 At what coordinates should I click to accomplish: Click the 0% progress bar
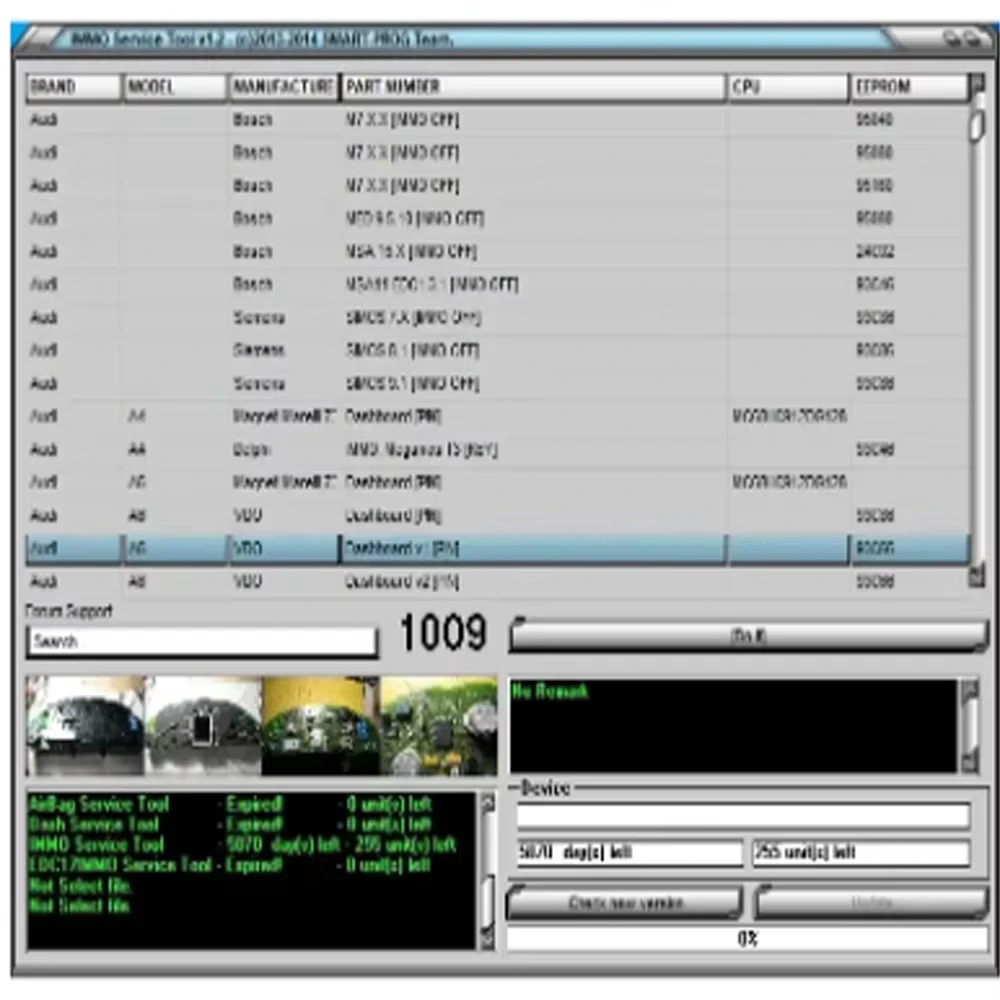747,939
